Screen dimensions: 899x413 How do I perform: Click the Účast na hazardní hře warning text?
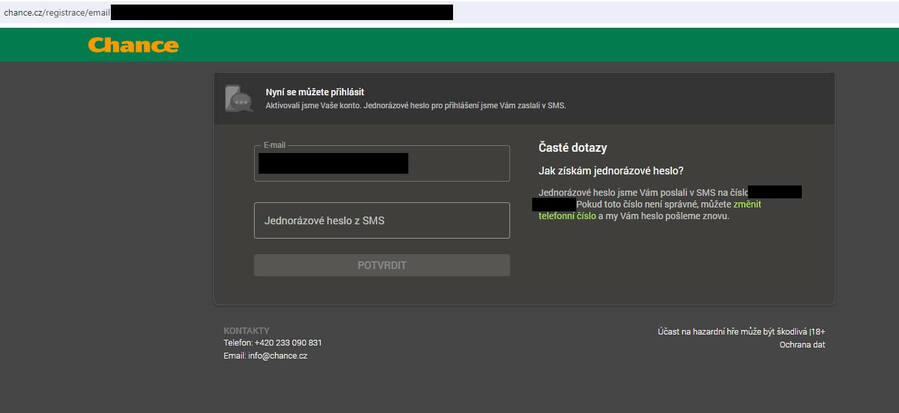(741, 332)
